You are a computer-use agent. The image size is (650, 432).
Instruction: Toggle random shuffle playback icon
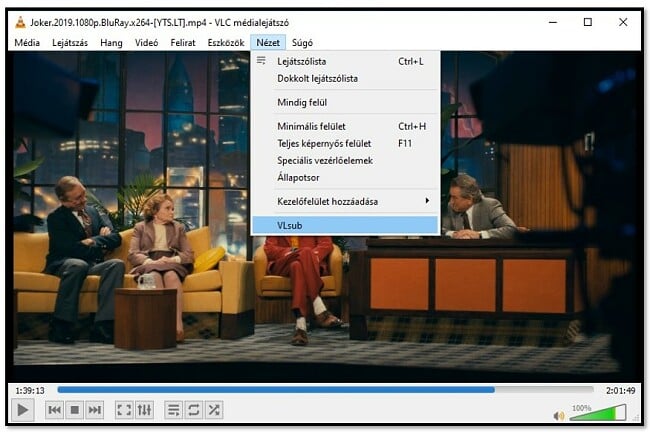214,410
